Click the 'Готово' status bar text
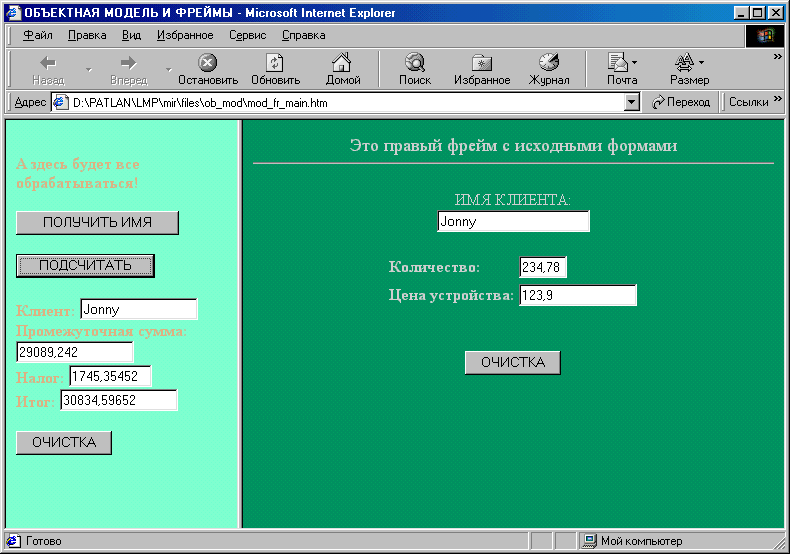 pos(43,541)
